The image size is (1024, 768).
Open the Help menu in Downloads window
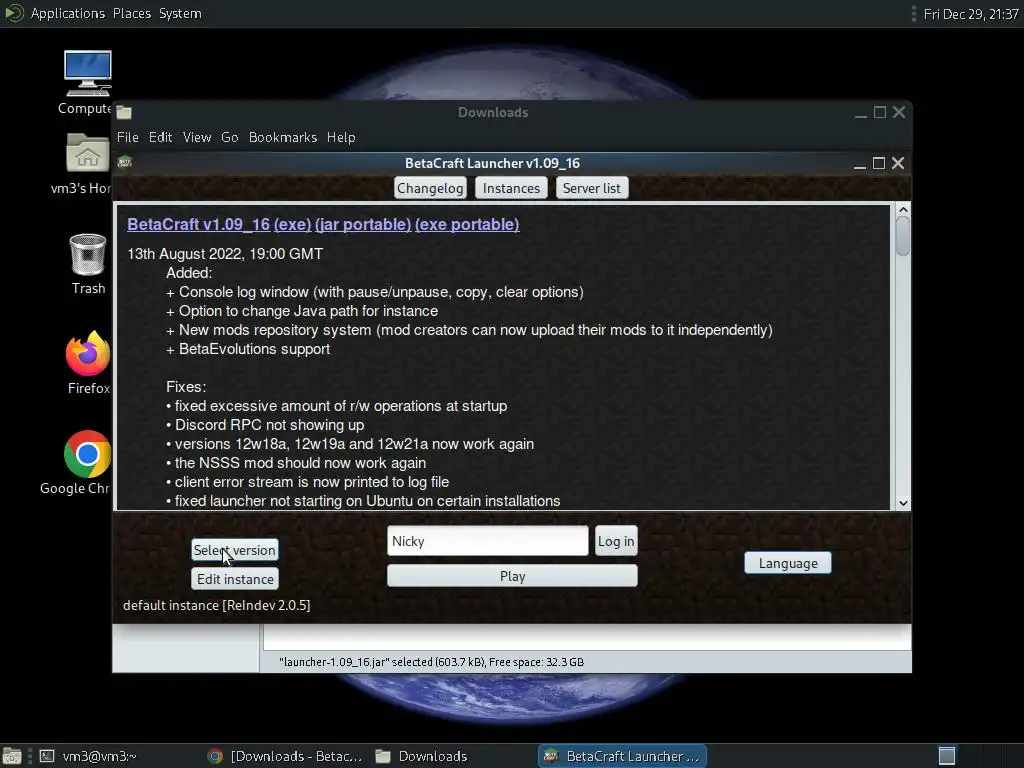click(x=341, y=137)
